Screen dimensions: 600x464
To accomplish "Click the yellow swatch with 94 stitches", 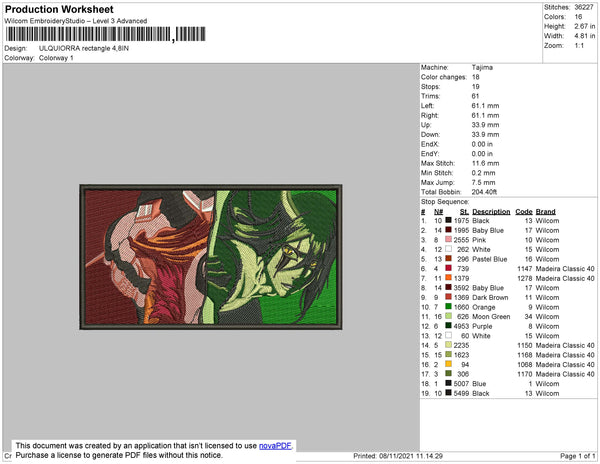I will tap(448, 364).
